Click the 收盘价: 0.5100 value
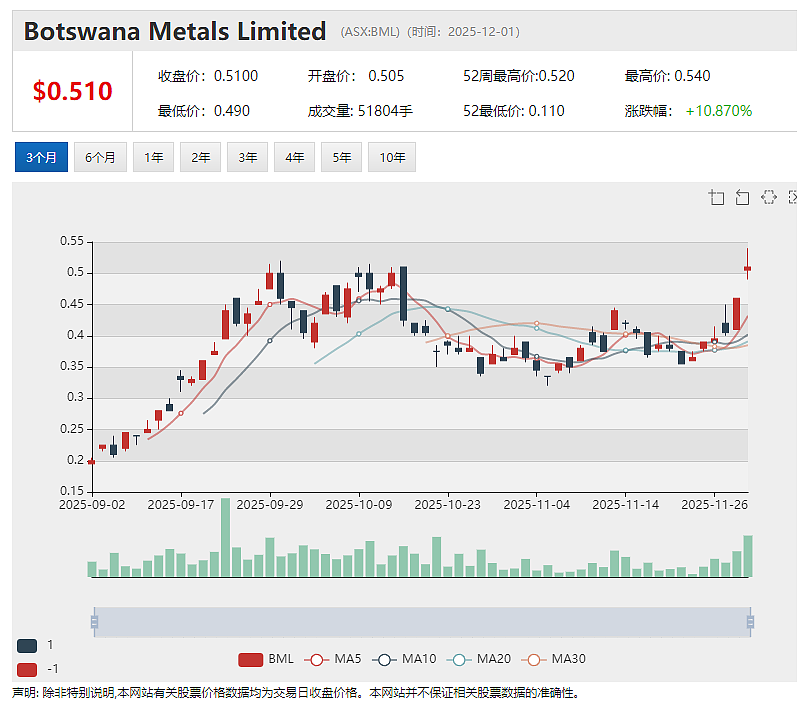This screenshot has width=809, height=712. pos(208,76)
